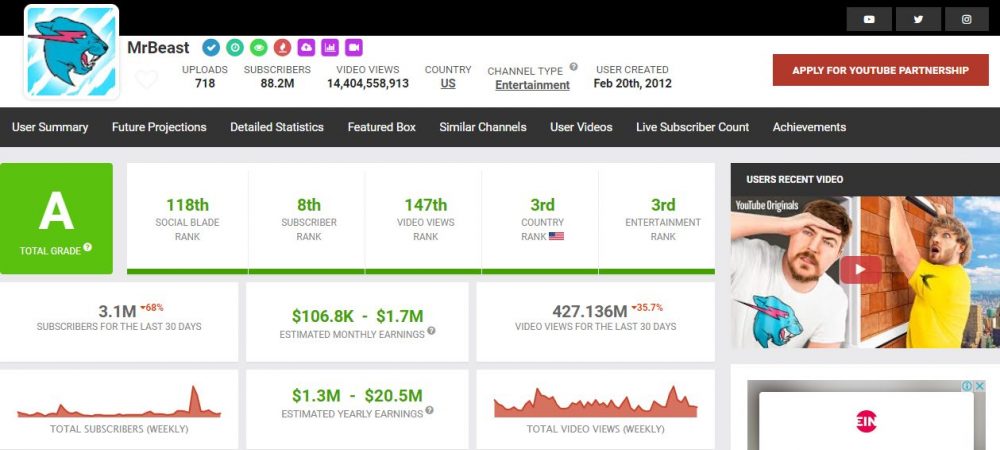Open Channel Type help question mark

pos(573,66)
